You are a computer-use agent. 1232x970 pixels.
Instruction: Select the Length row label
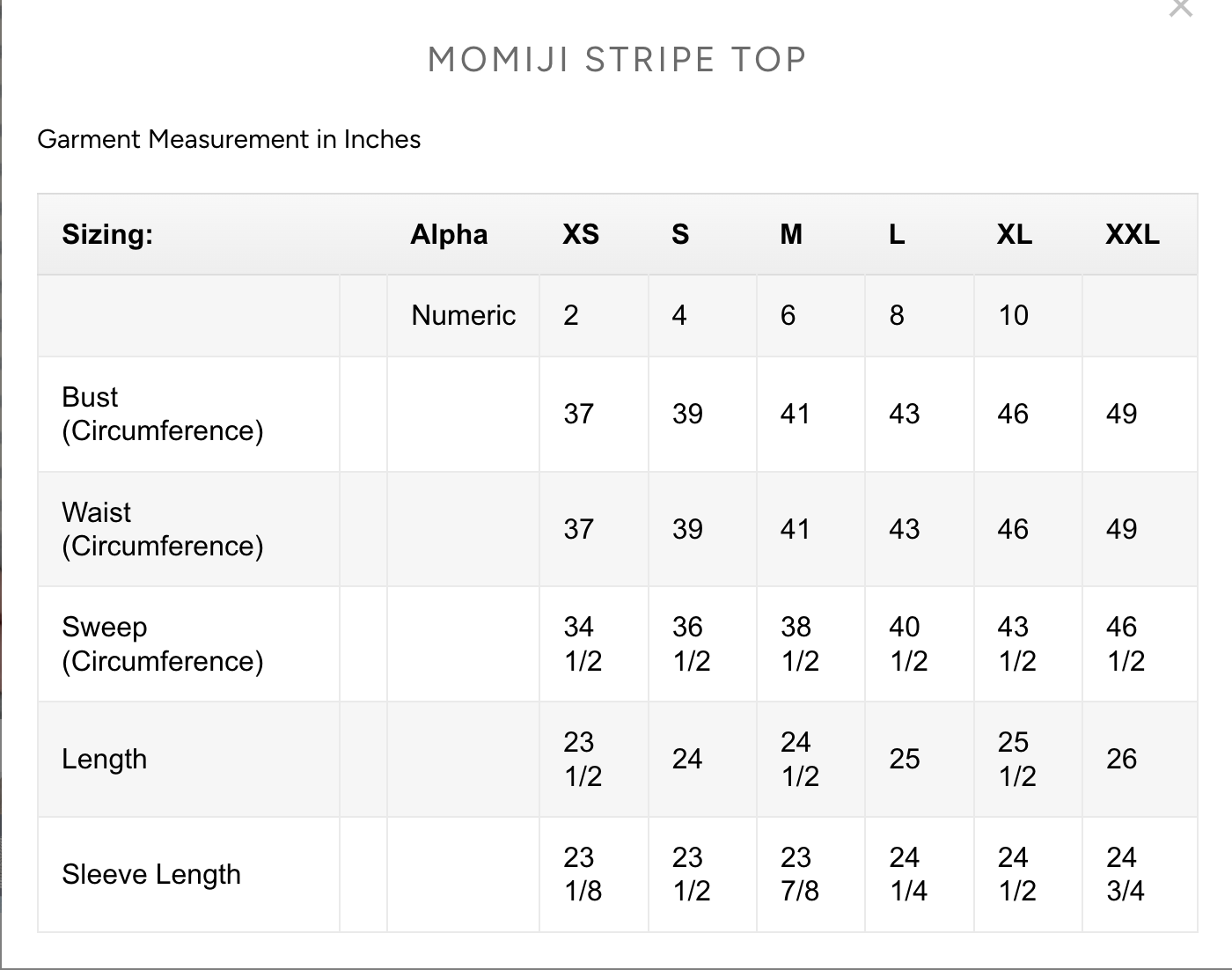click(105, 759)
